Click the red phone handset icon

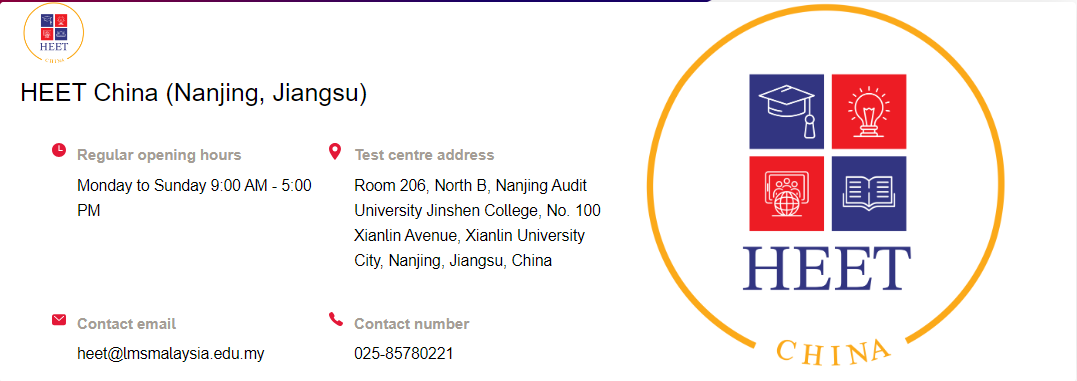335,319
